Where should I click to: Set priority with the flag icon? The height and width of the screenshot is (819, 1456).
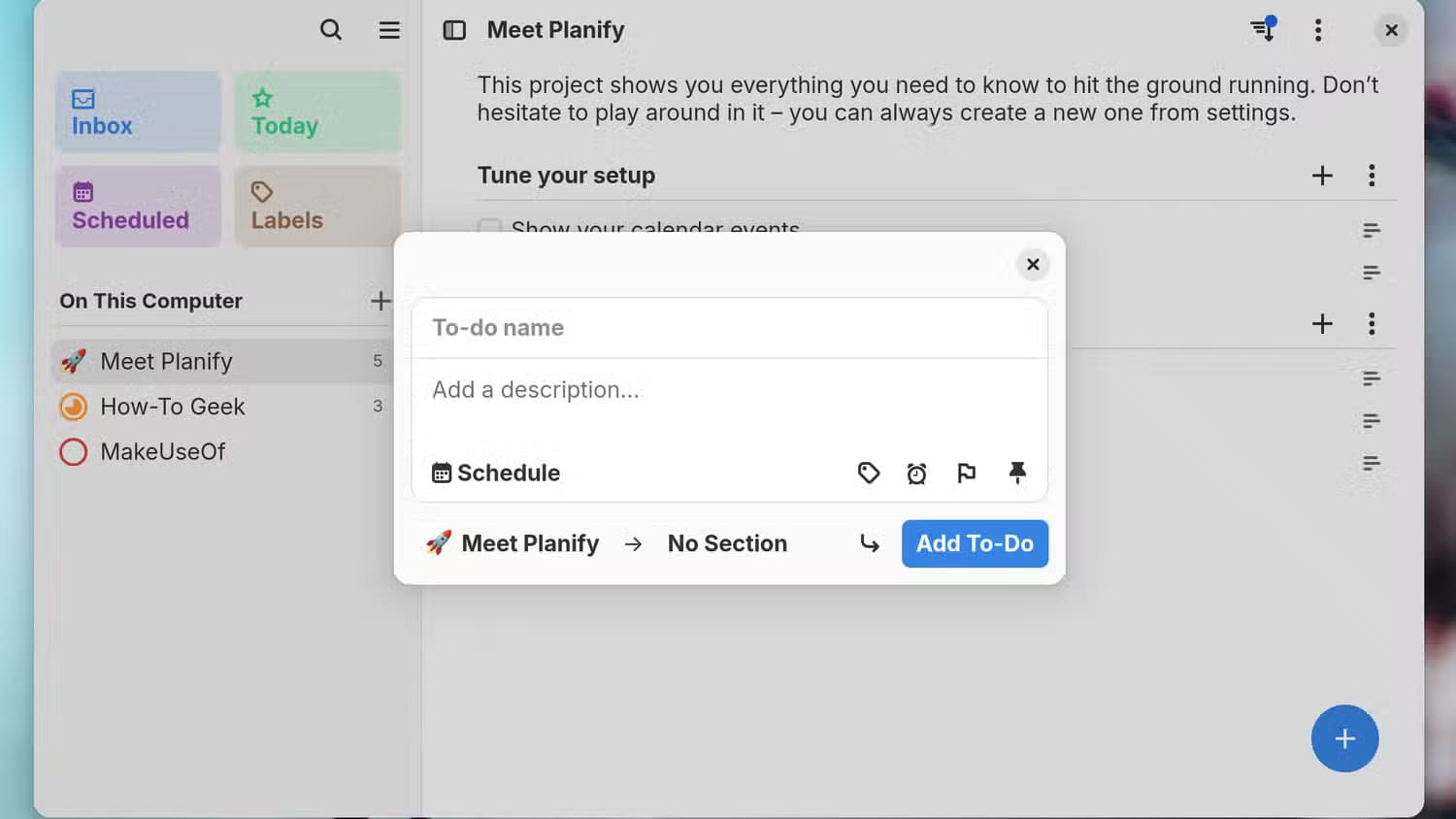tap(967, 473)
